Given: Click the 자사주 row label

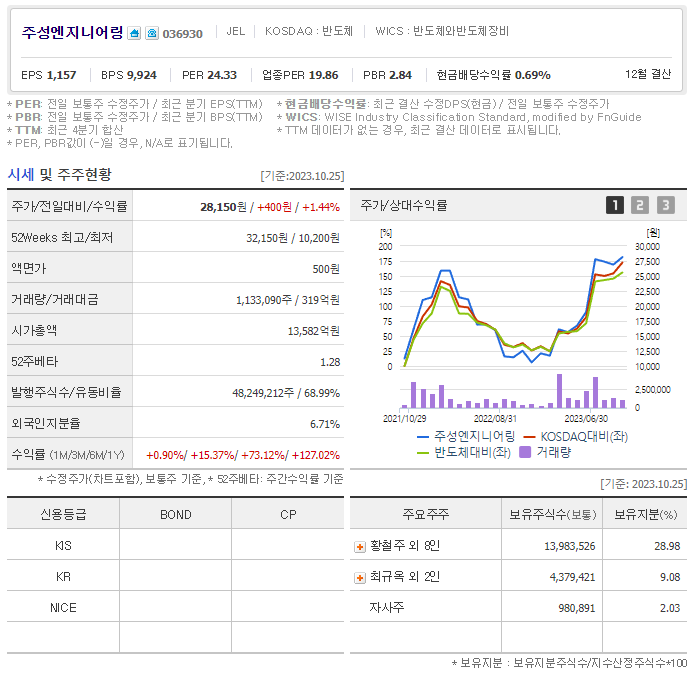Looking at the screenshot, I should [387, 607].
